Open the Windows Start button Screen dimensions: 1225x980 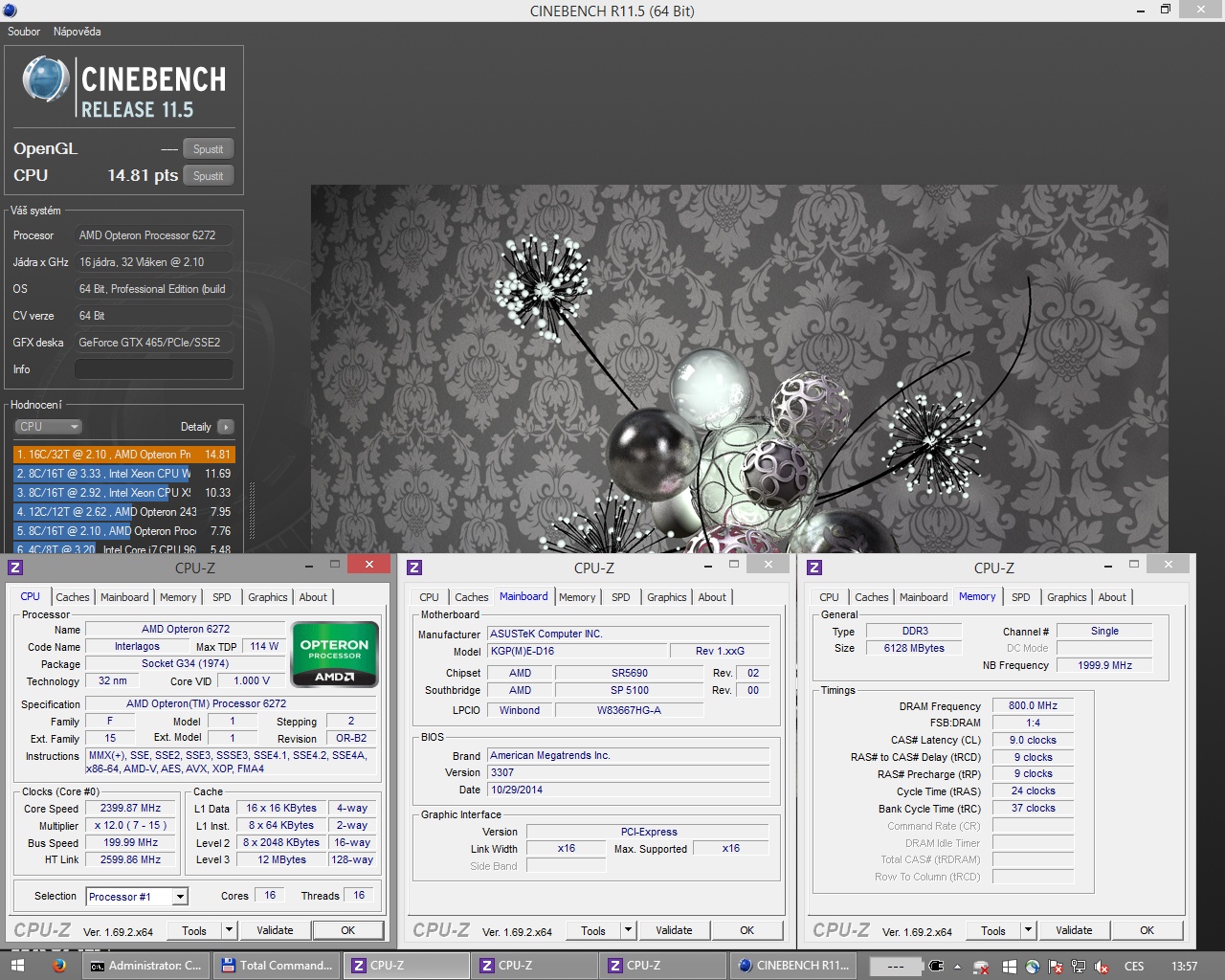16,966
